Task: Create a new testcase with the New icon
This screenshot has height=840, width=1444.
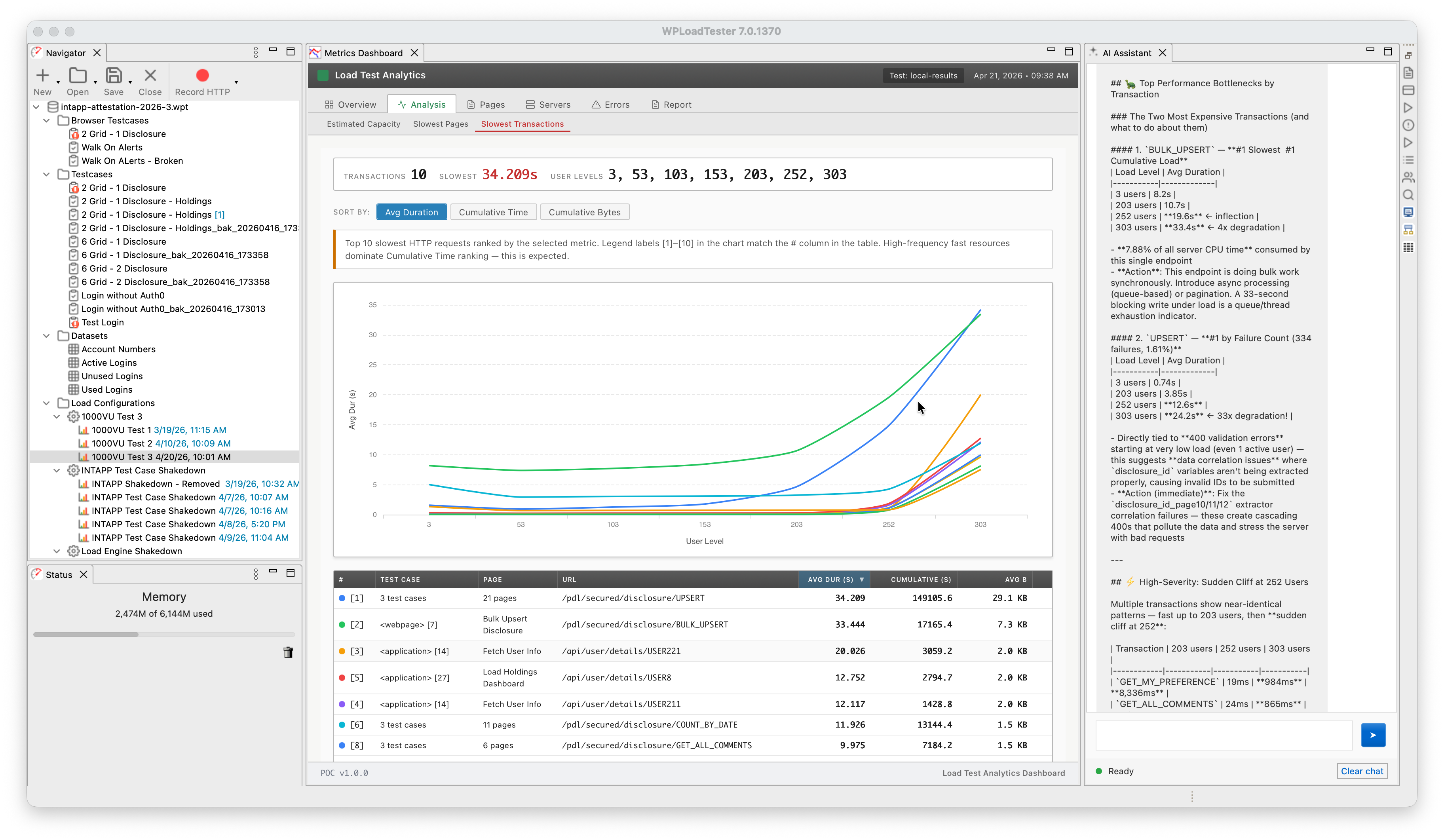Action: [x=43, y=75]
